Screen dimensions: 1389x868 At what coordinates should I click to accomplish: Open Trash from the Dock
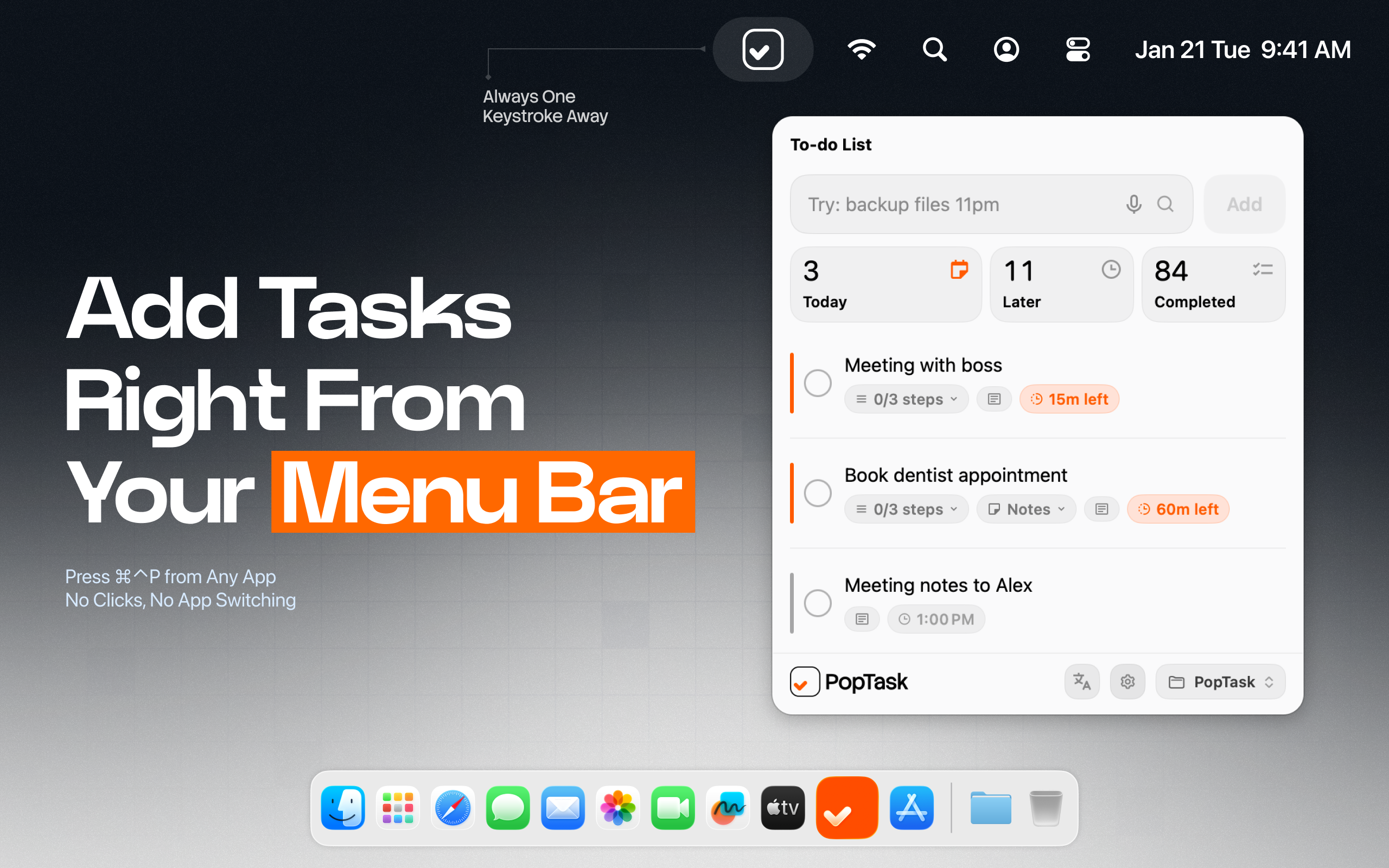tap(1046, 808)
